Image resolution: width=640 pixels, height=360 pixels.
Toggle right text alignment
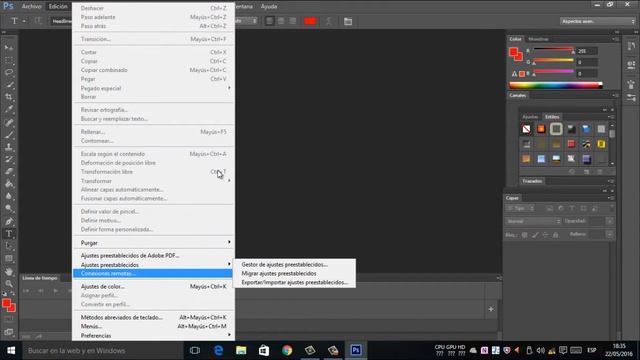293,21
